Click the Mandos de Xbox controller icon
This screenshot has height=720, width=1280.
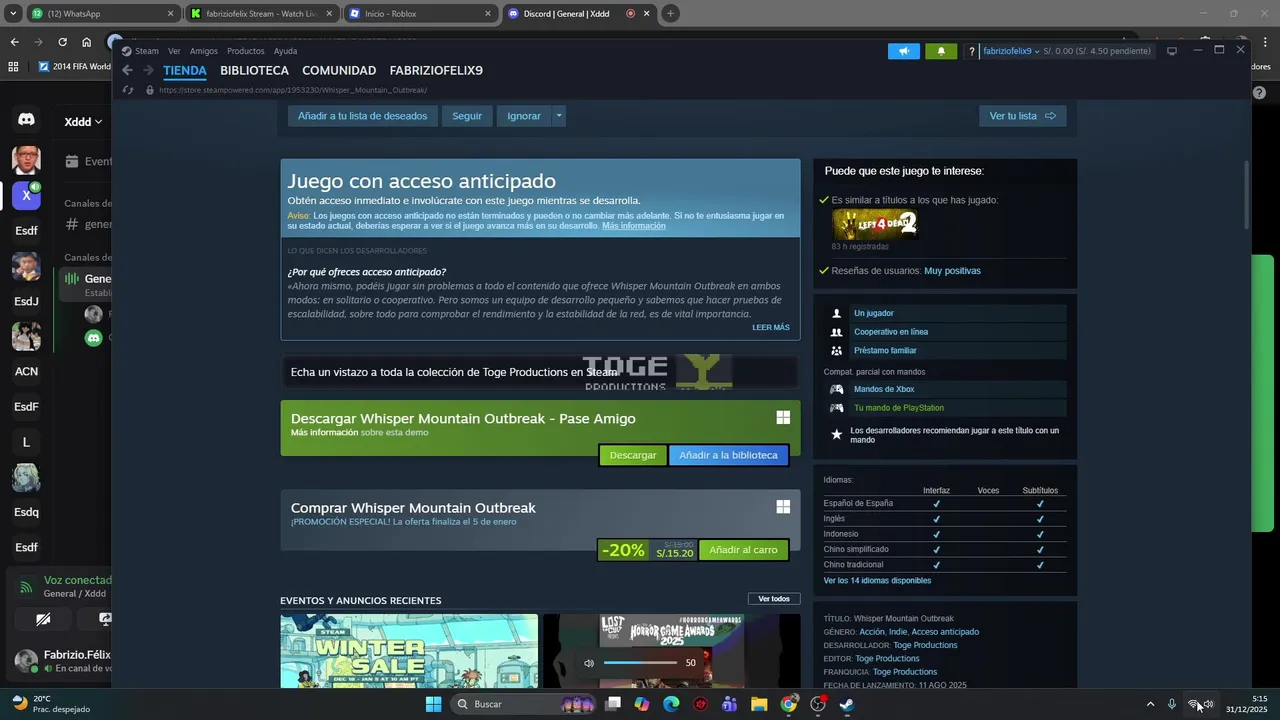(x=837, y=389)
